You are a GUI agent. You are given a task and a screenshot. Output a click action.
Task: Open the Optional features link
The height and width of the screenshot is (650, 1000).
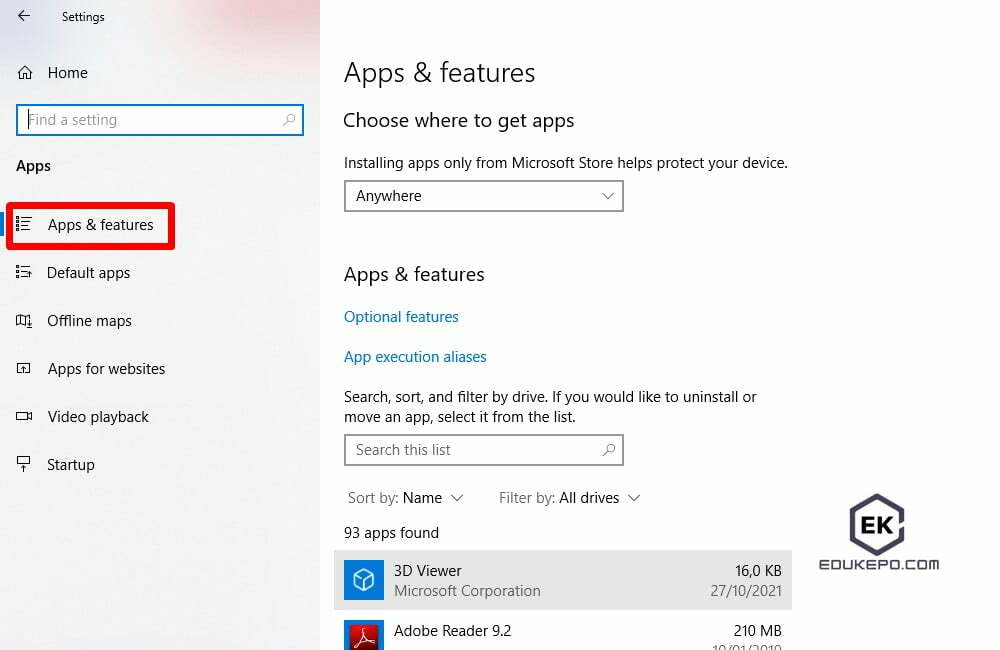pos(401,317)
